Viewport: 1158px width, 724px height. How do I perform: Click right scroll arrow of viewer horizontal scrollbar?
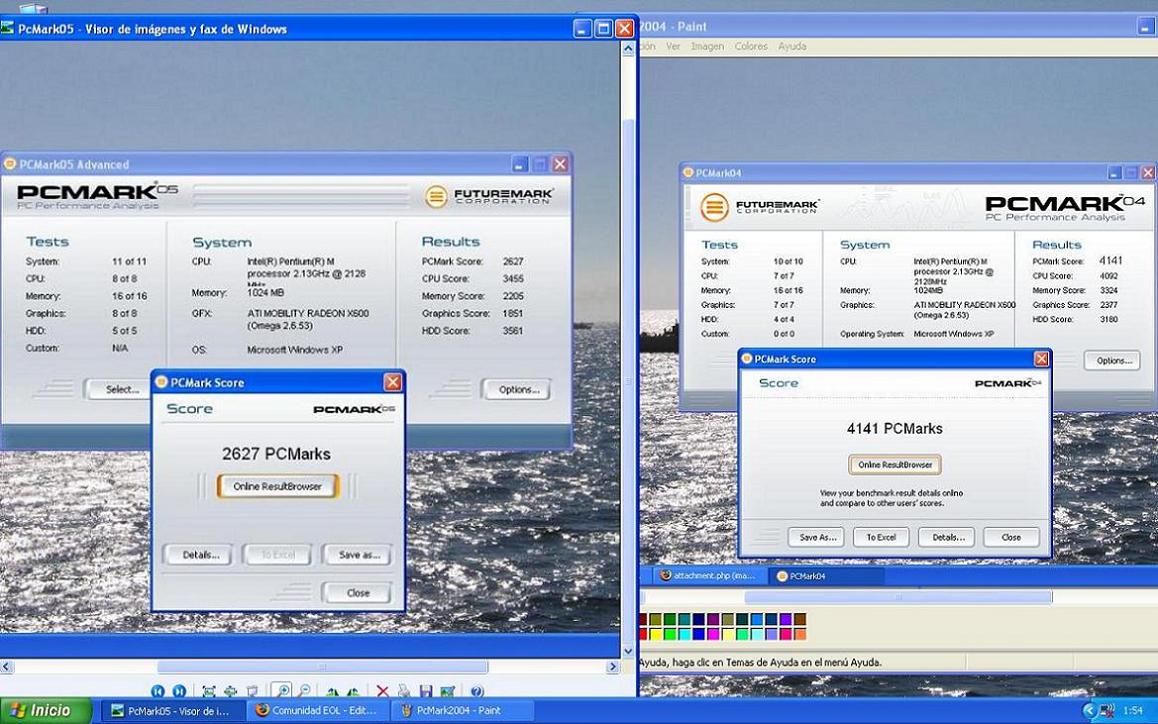(612, 667)
